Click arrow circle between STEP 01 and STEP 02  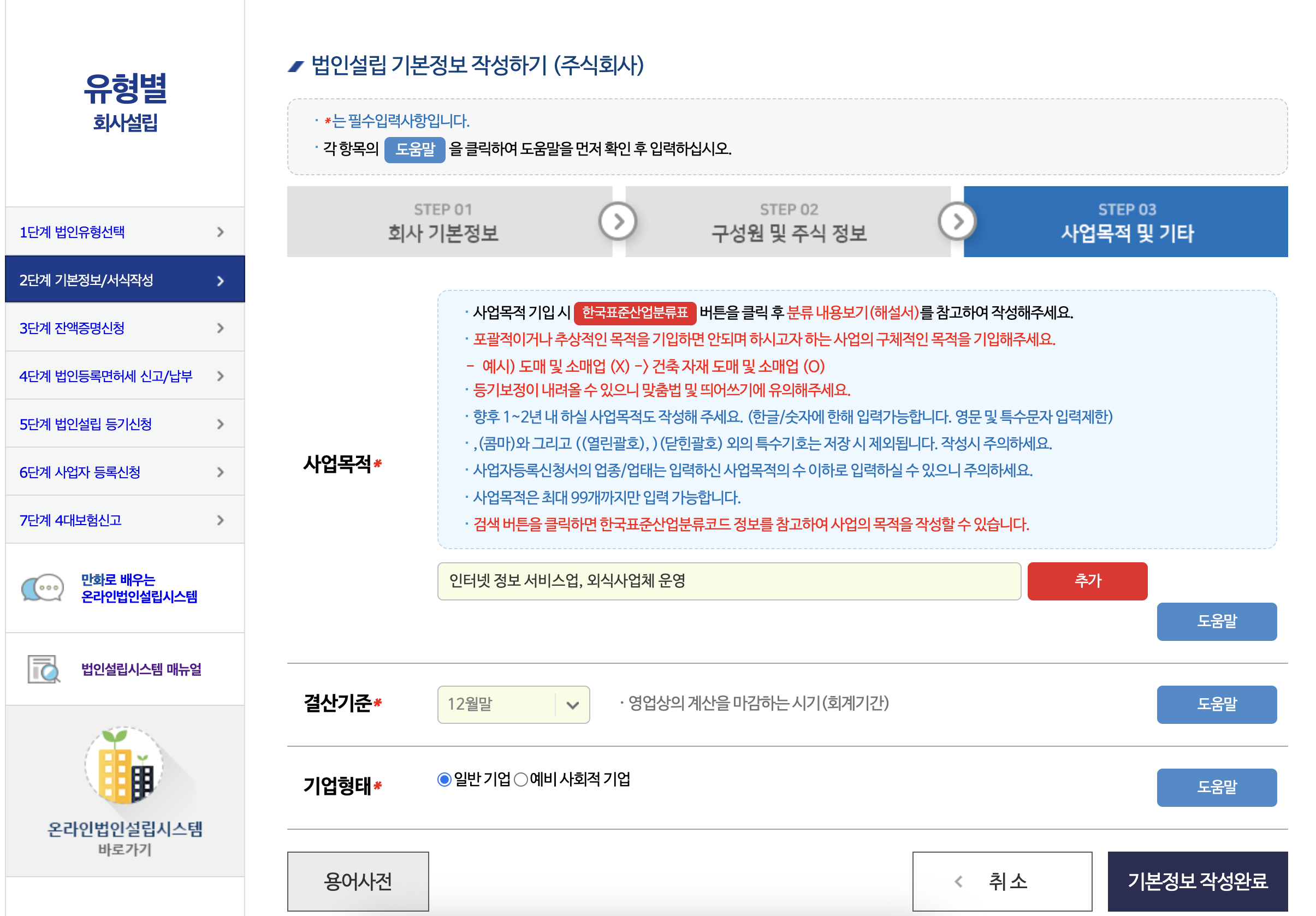click(618, 222)
